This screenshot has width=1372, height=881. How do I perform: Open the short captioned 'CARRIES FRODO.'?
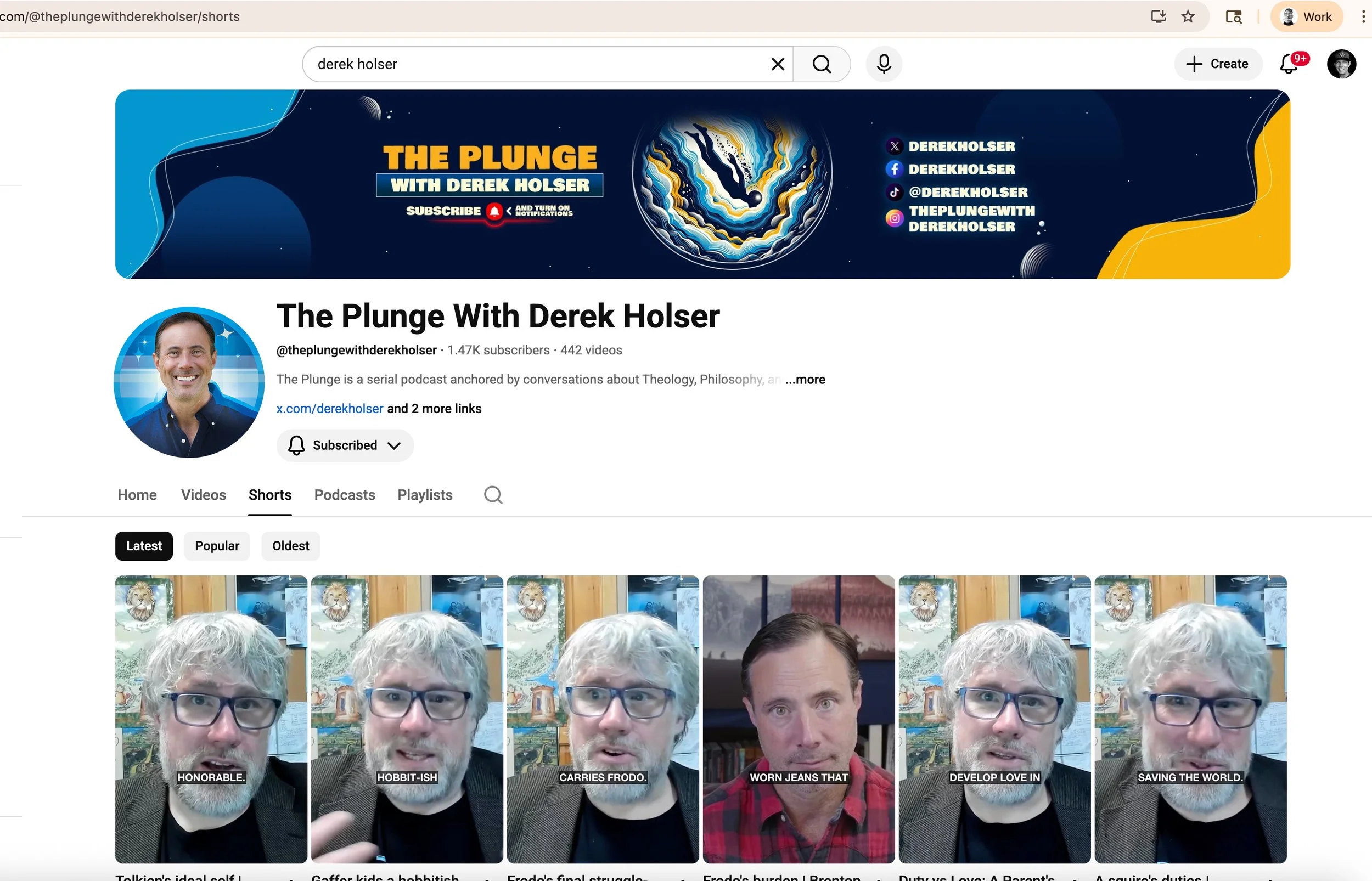603,719
